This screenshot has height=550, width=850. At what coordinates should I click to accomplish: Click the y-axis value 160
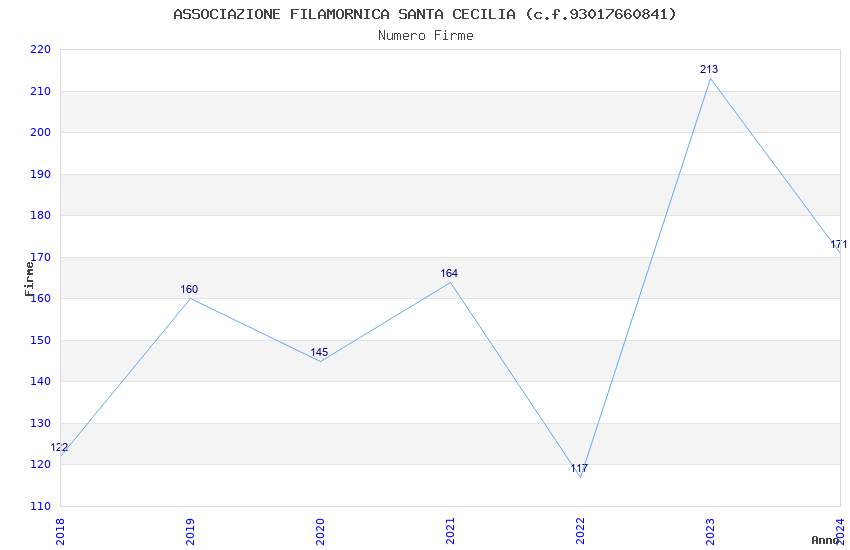[41, 299]
